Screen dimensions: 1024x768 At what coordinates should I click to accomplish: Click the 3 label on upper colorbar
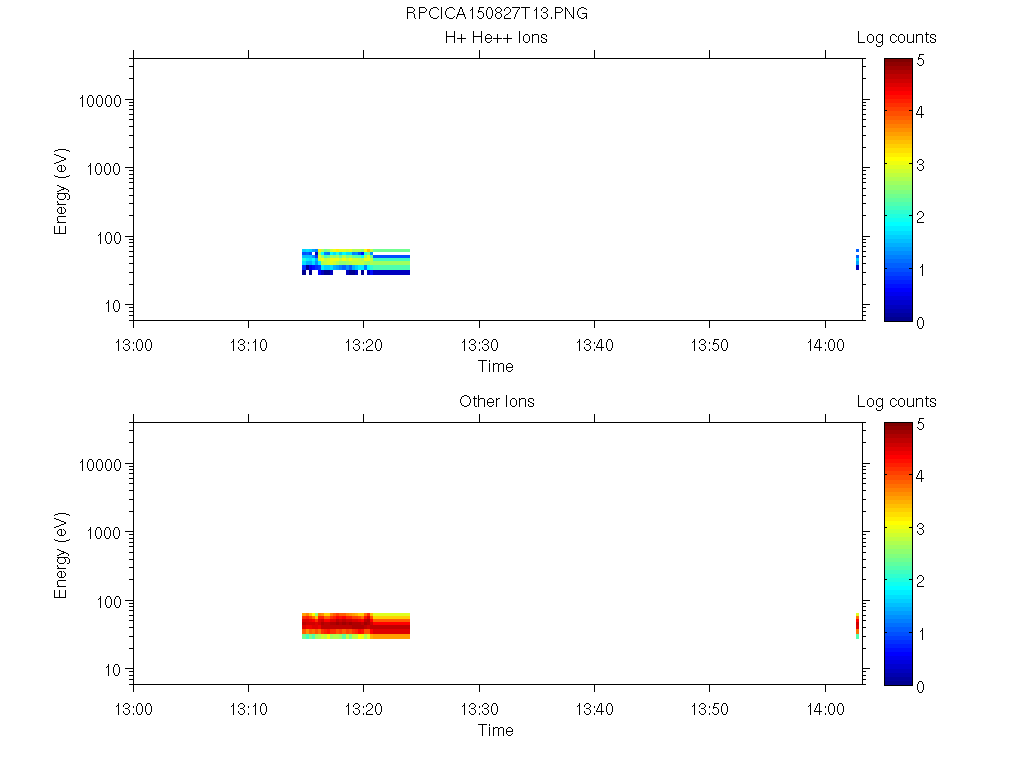coord(920,165)
